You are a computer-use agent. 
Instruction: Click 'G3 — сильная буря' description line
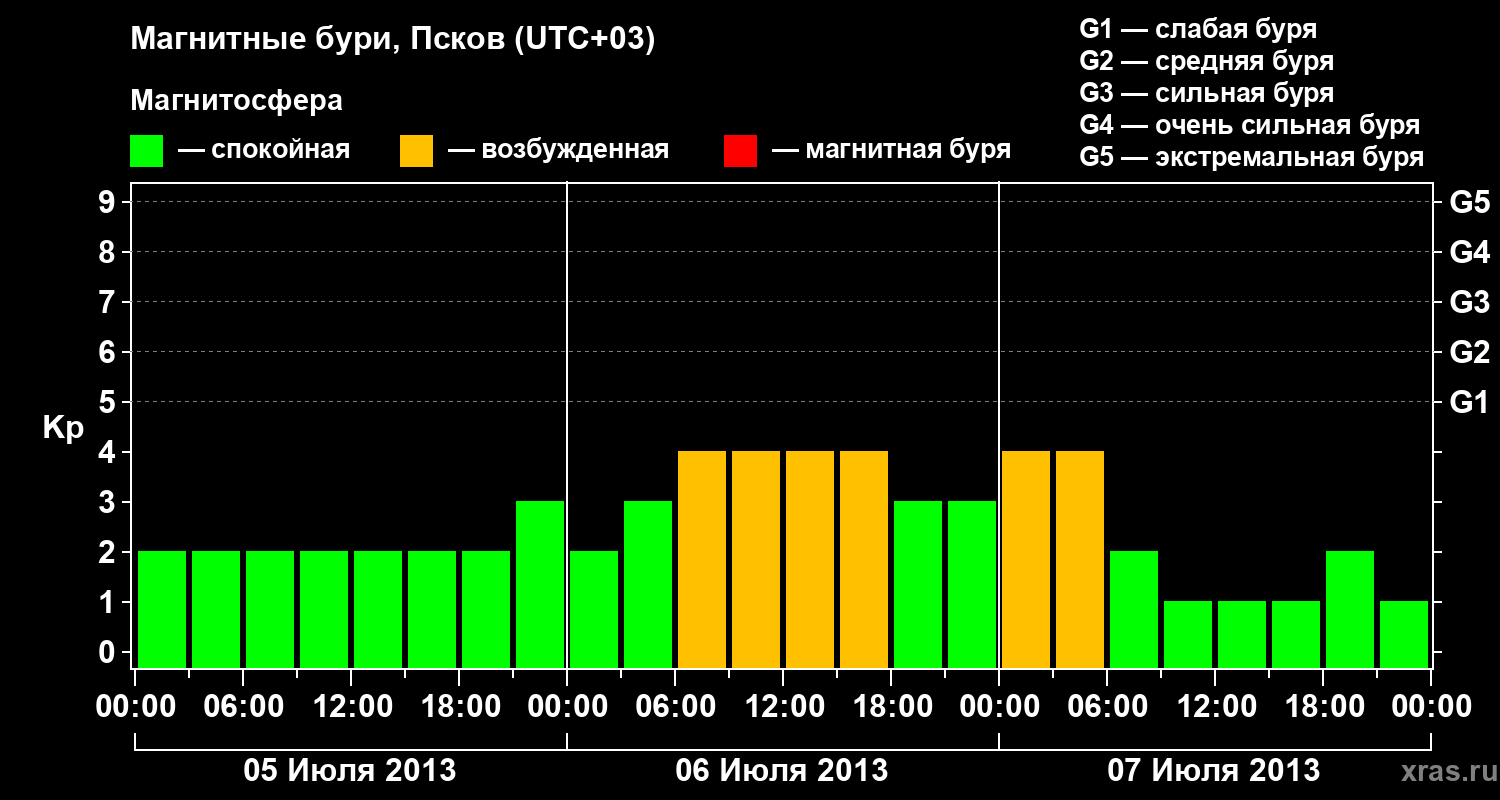click(1207, 93)
